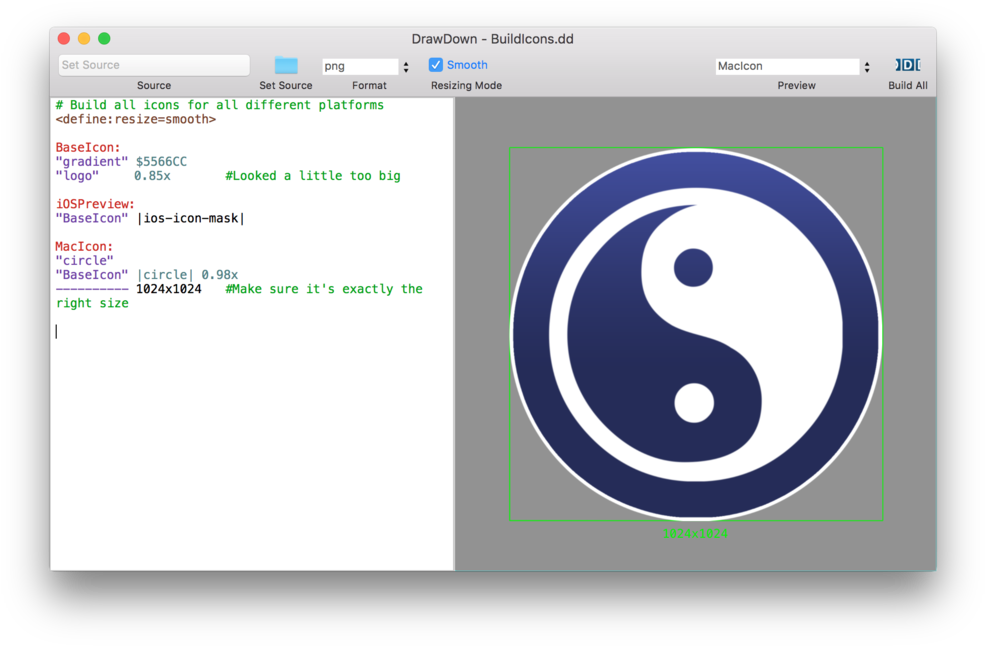Click the |ios-icon-mask| text in the editor

pos(190,218)
